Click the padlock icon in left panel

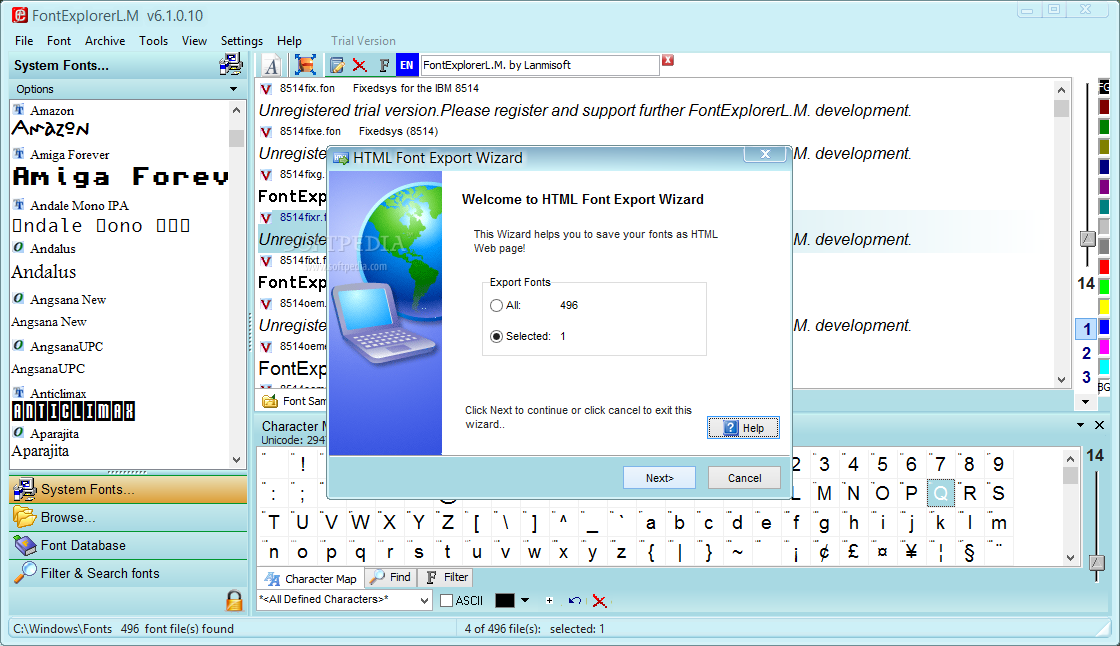click(x=234, y=600)
